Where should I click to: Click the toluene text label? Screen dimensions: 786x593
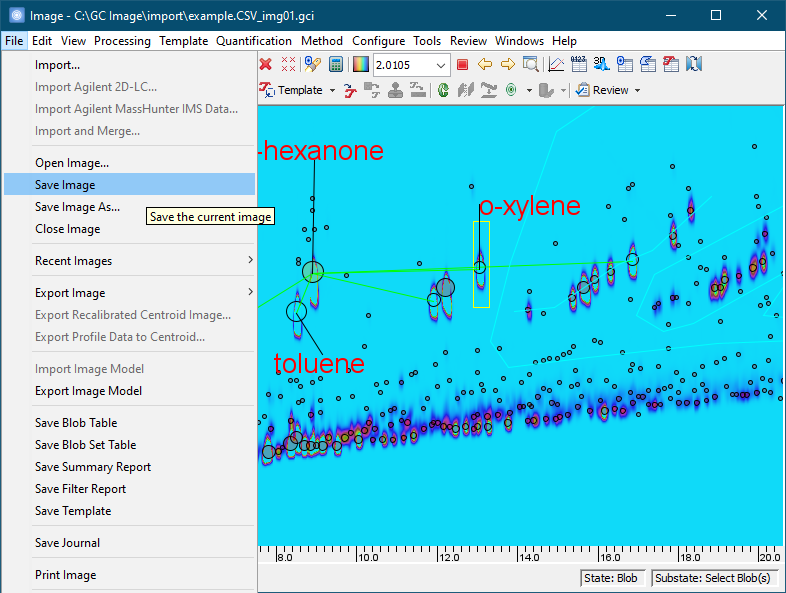click(319, 363)
